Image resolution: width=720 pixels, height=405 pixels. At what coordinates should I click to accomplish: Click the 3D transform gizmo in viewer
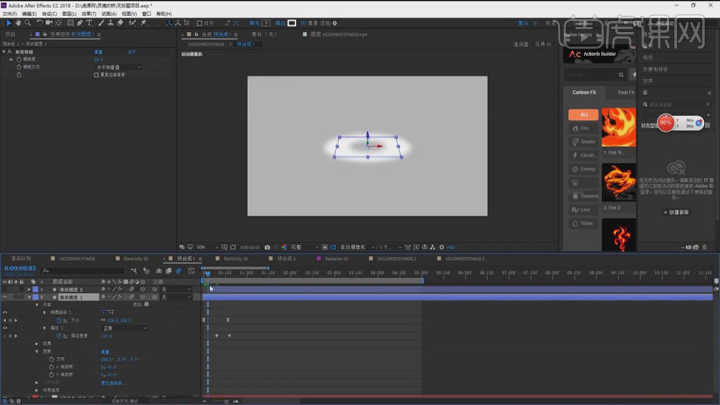coord(368,146)
